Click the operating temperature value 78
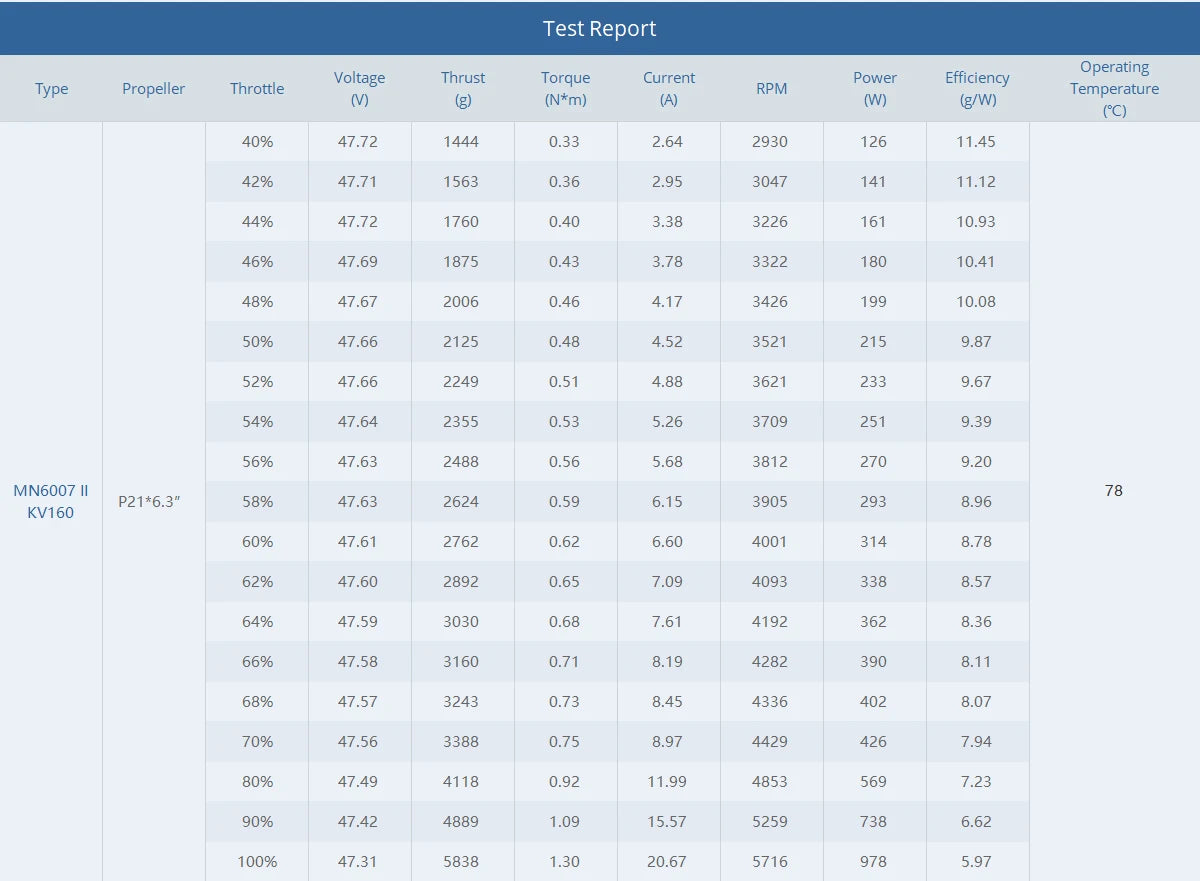Viewport: 1200px width, 881px height. (x=1114, y=490)
